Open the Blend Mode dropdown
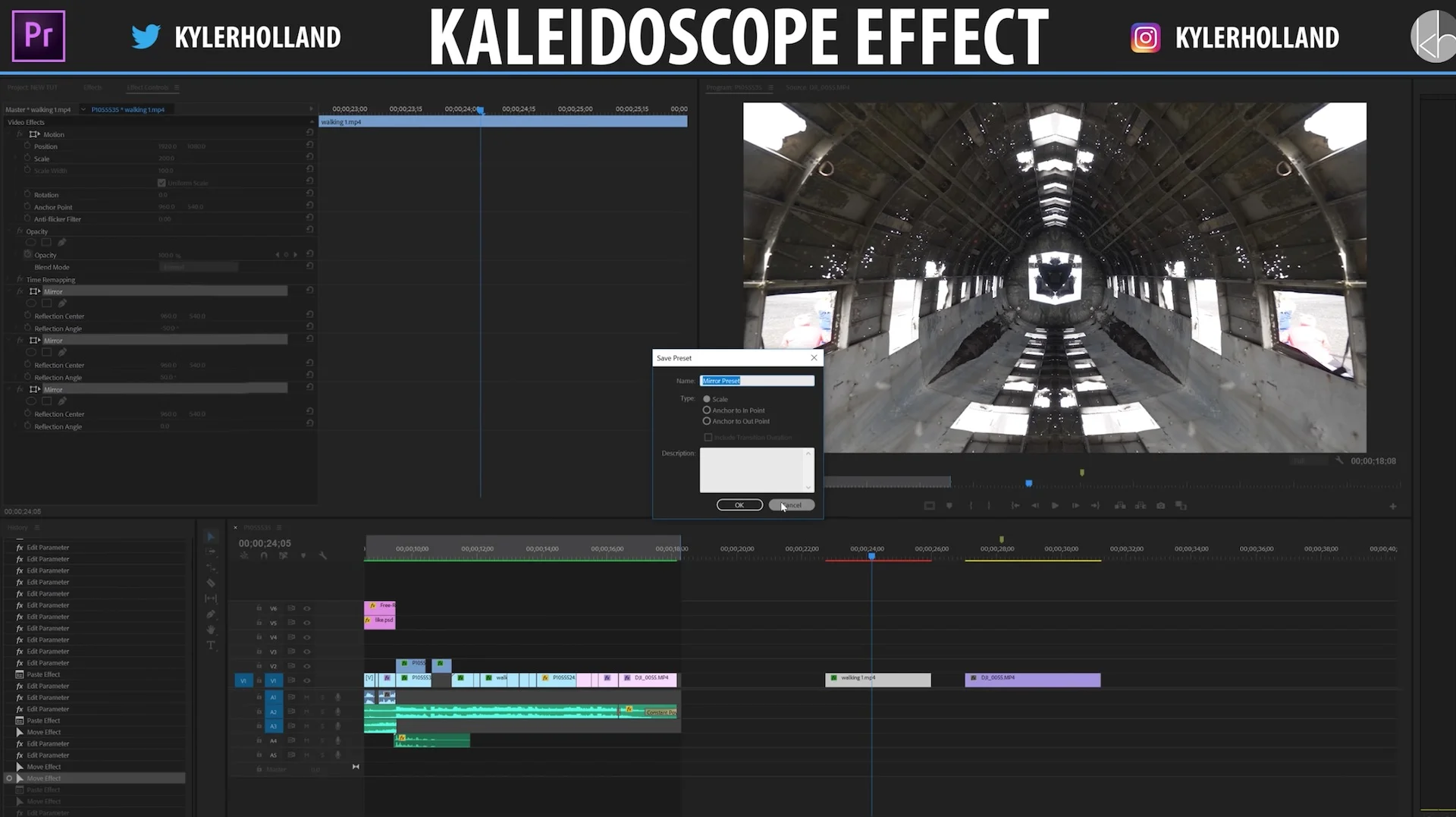 [199, 267]
